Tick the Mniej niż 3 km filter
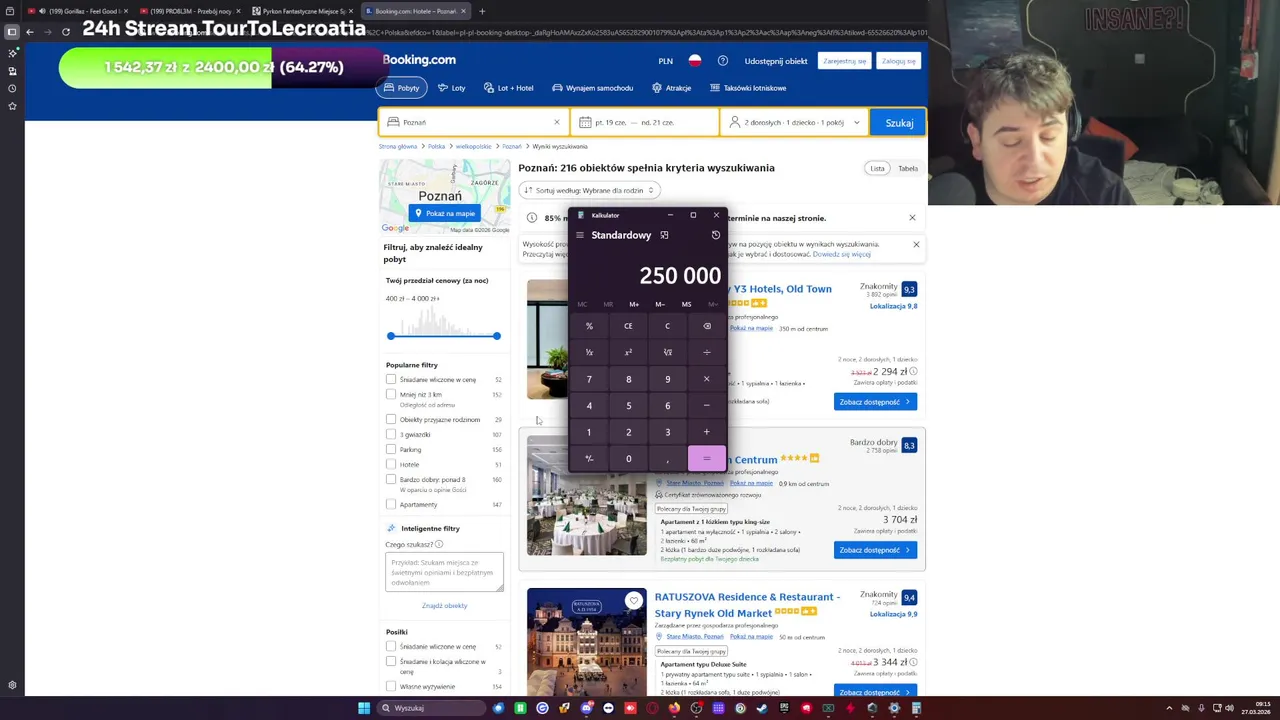Screen dimensions: 1280x720 [391, 394]
